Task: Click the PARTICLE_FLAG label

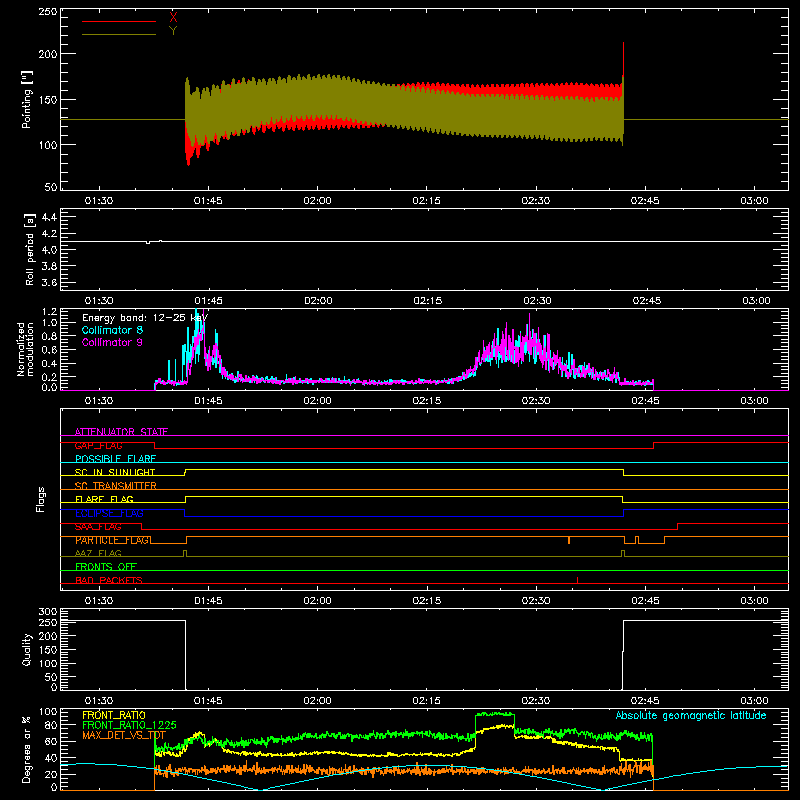Action: coord(112,540)
